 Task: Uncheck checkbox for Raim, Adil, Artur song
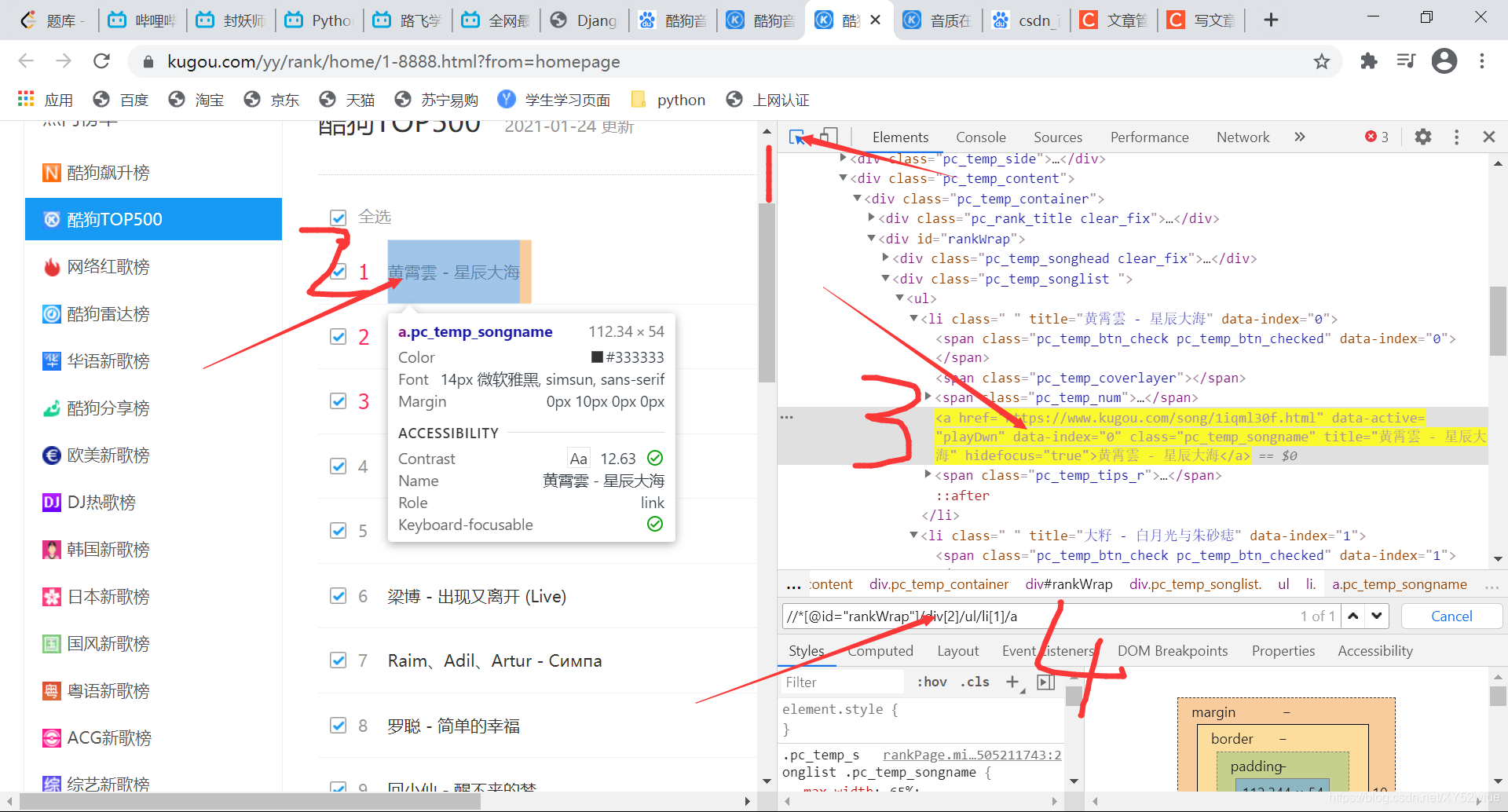339,660
